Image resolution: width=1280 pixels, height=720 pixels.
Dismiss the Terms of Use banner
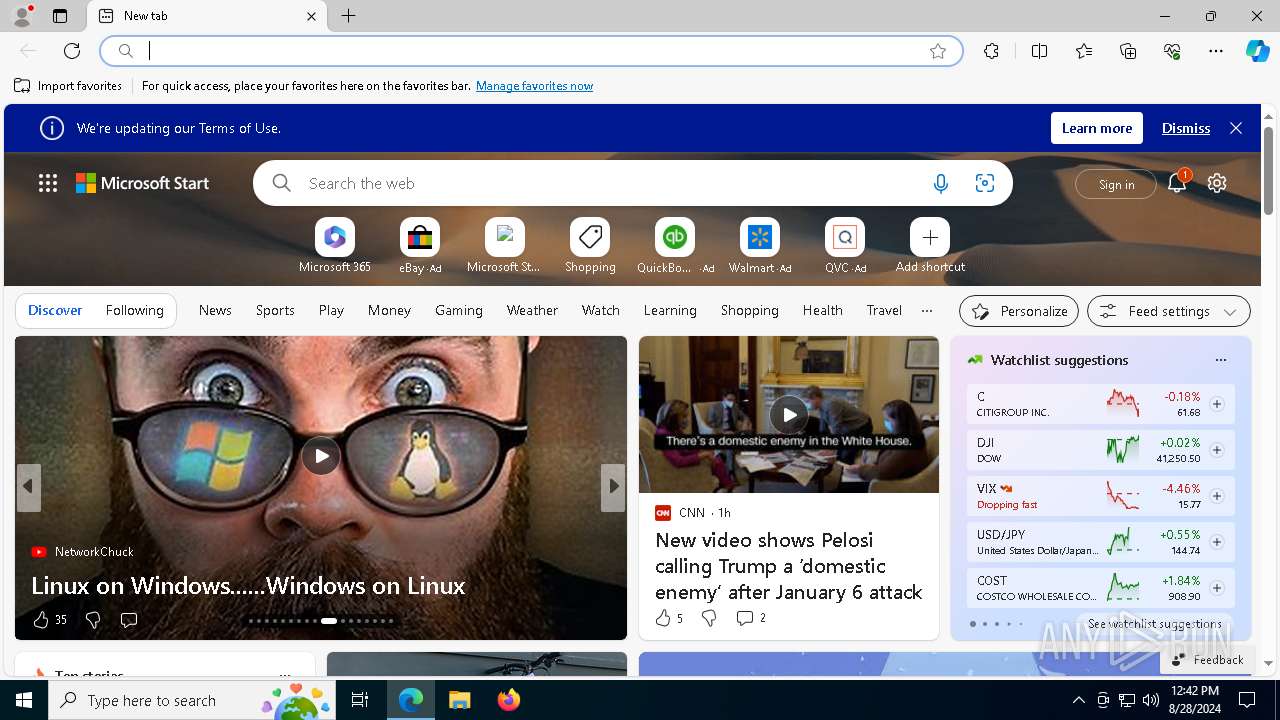tap(1186, 128)
